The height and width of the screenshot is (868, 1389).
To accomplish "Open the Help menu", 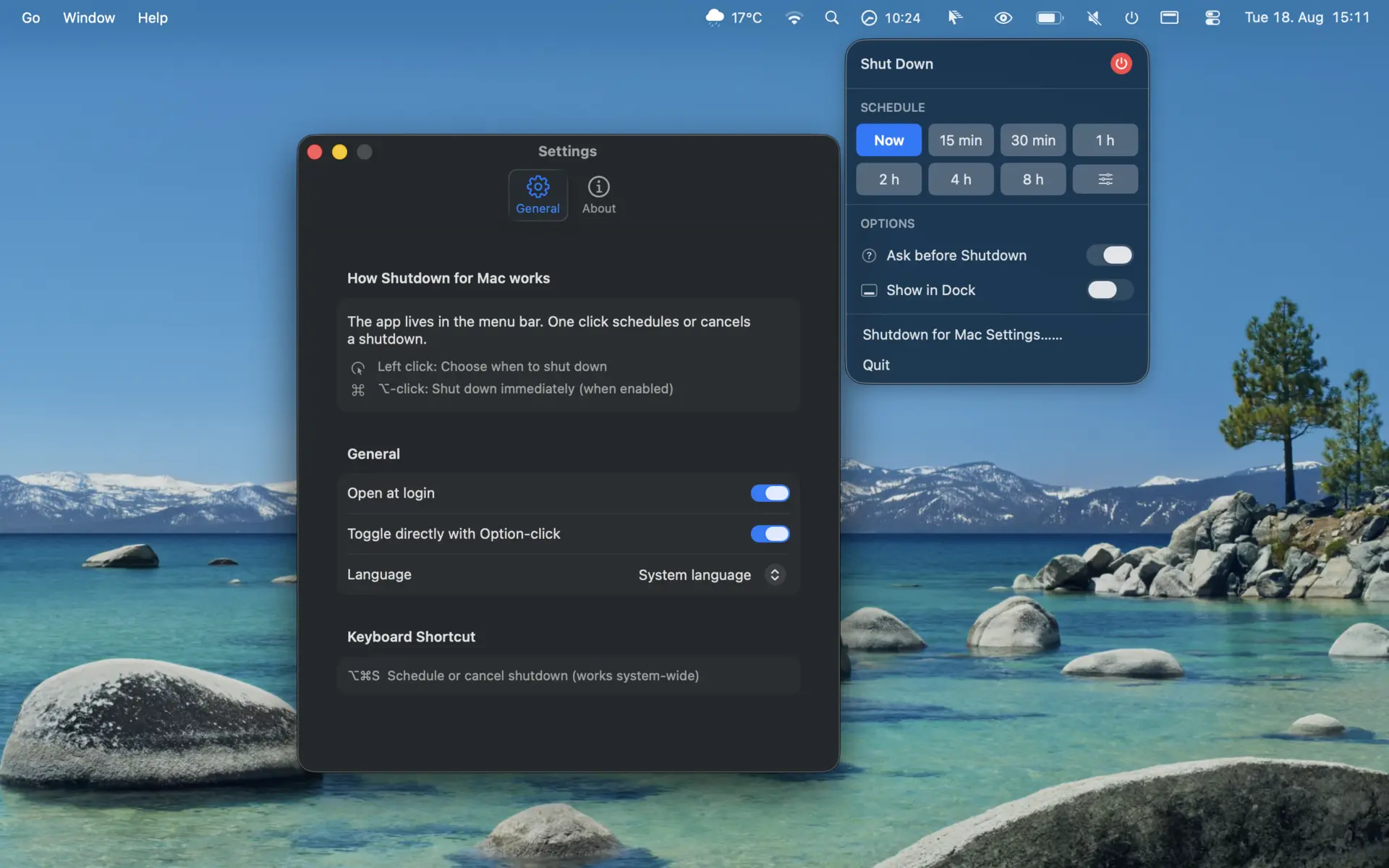I will [x=153, y=17].
